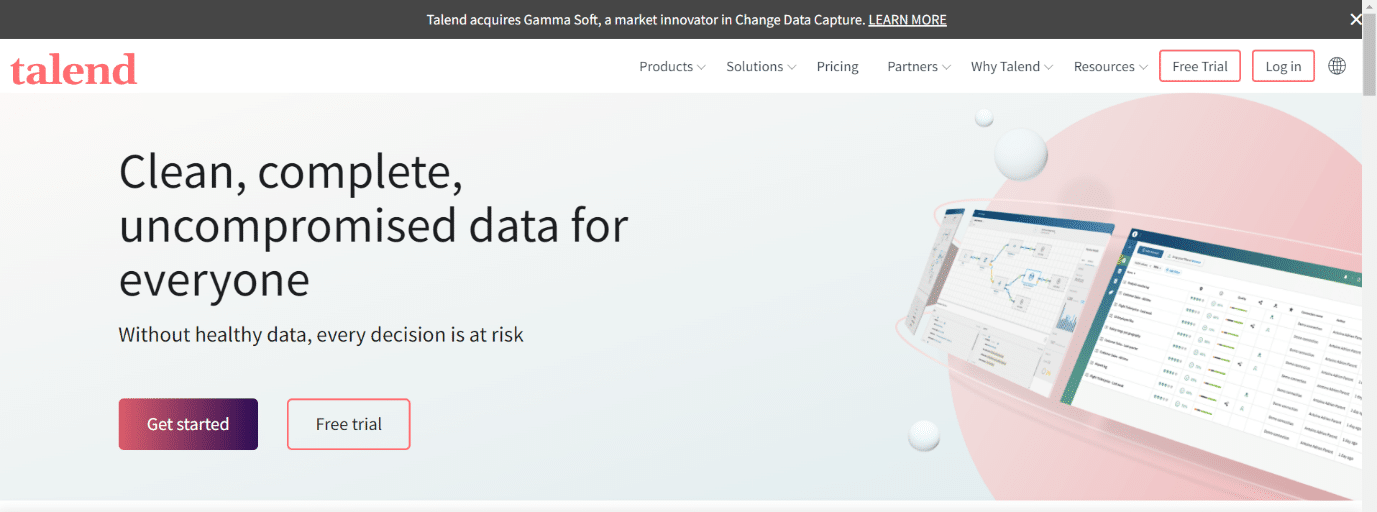Screen dimensions: 1377x512
Task: Click 'Without healthy data, every decision is at risk'
Action: (x=321, y=334)
